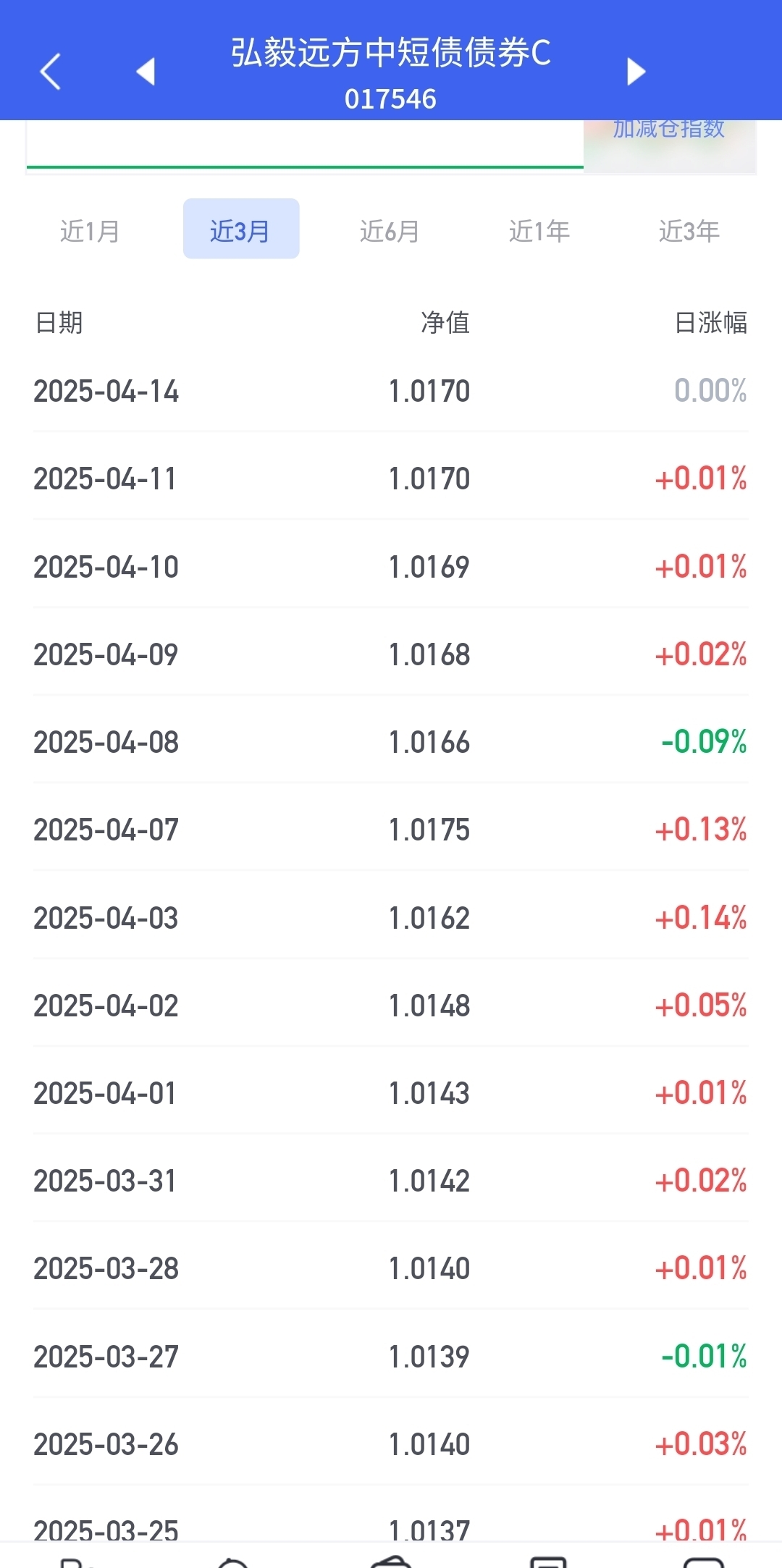Tap the fund code 017546
The image size is (782, 1568).
(x=391, y=99)
